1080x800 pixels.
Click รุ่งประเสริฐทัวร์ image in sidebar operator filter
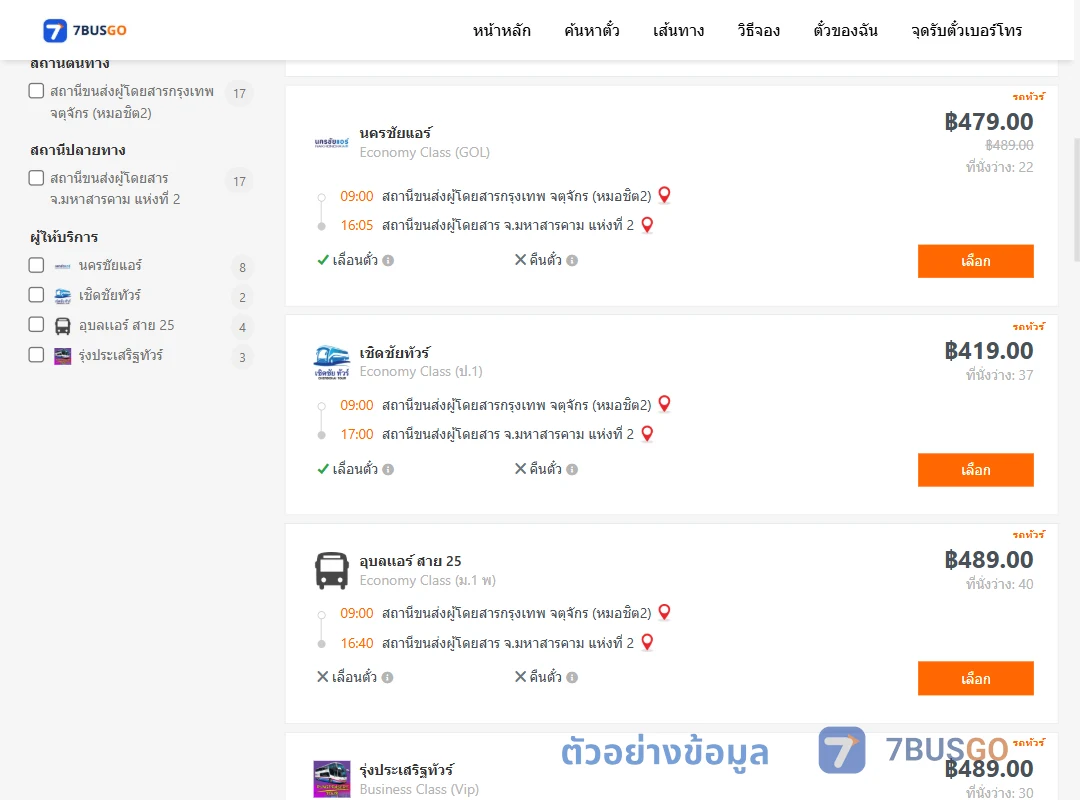(x=63, y=356)
